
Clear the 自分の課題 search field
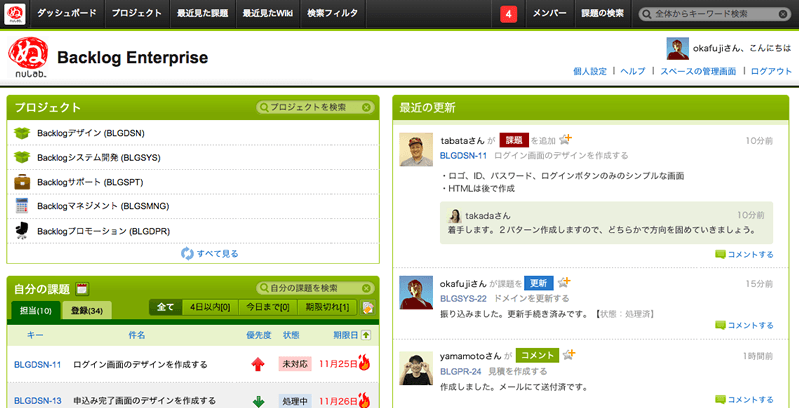pyautogui.click(x=366, y=288)
